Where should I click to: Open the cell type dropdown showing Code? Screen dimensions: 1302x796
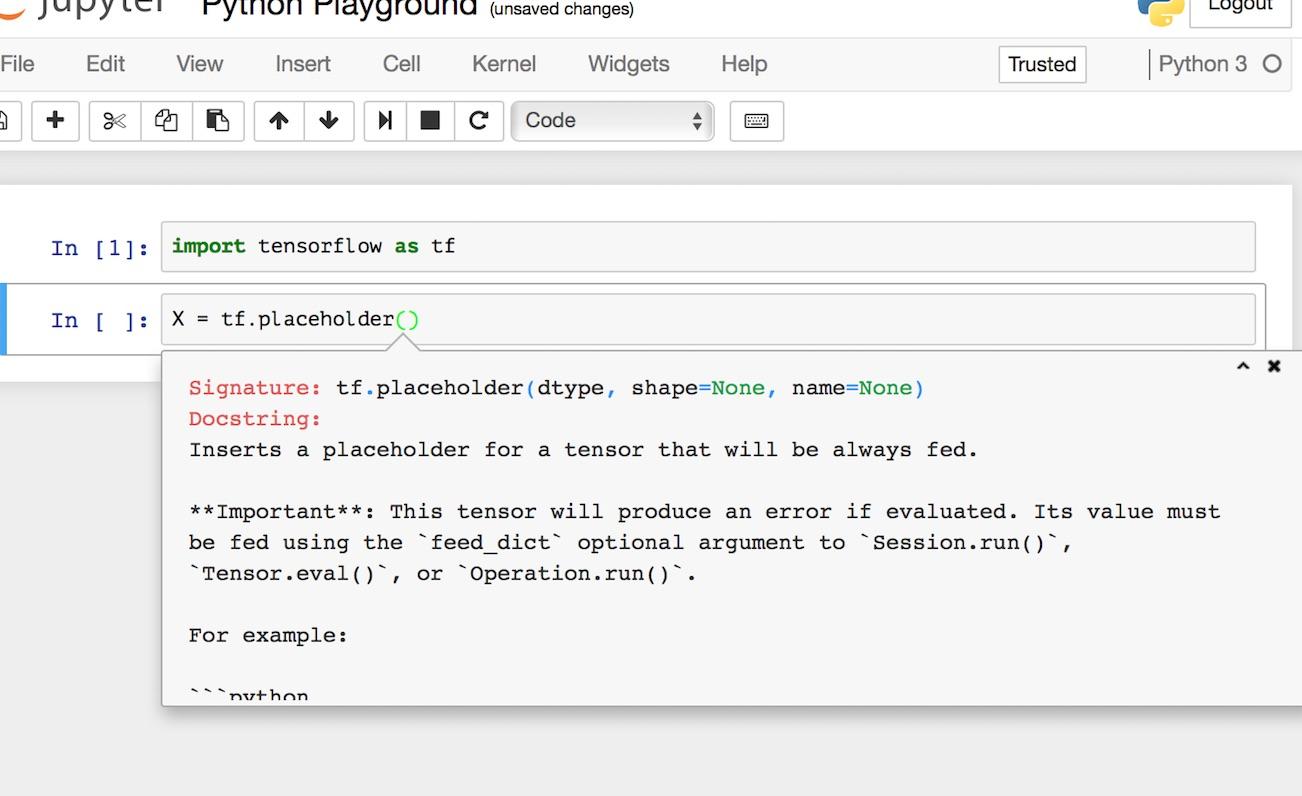(x=612, y=121)
